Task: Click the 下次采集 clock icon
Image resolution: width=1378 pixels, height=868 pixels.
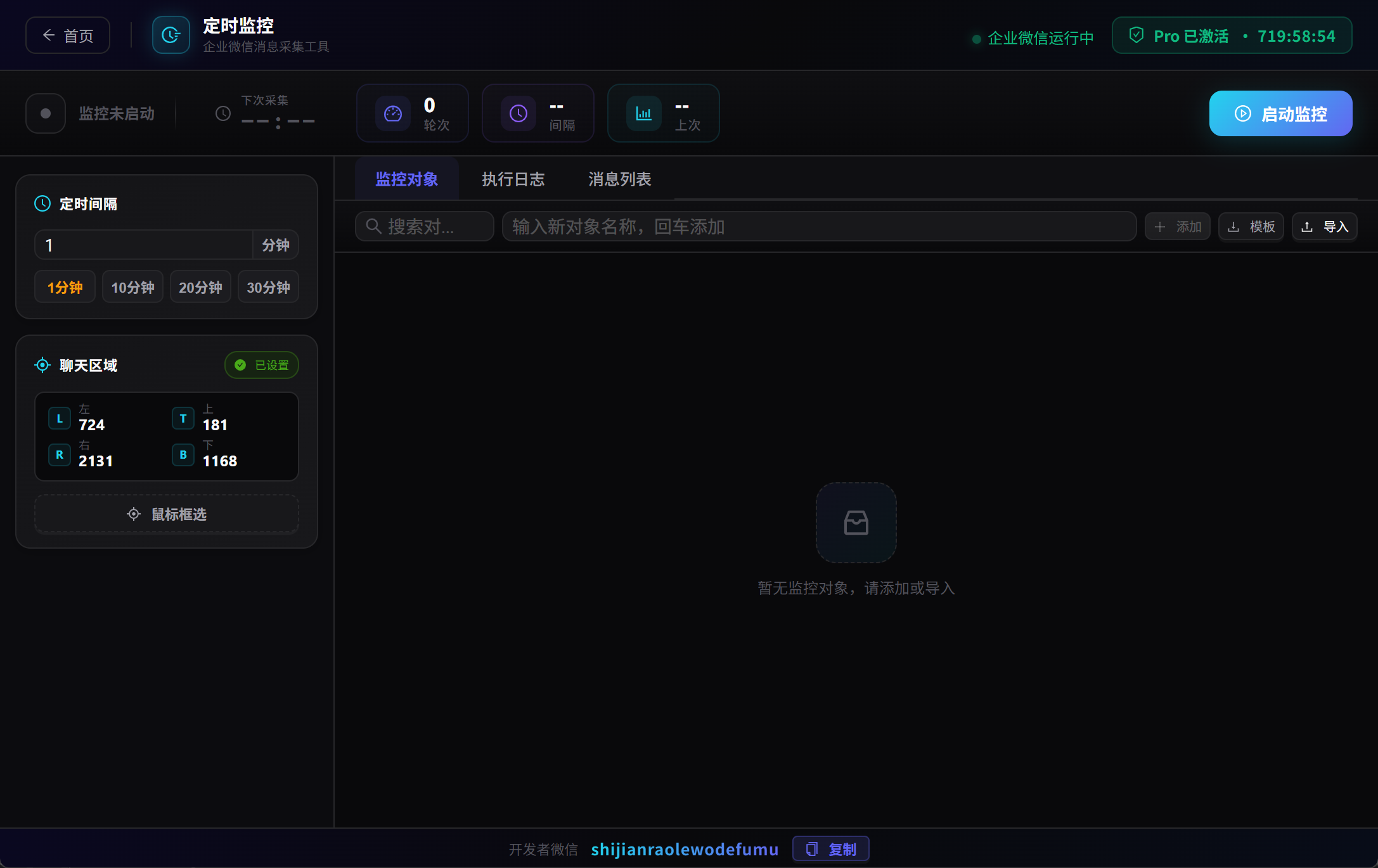Action: (x=223, y=113)
